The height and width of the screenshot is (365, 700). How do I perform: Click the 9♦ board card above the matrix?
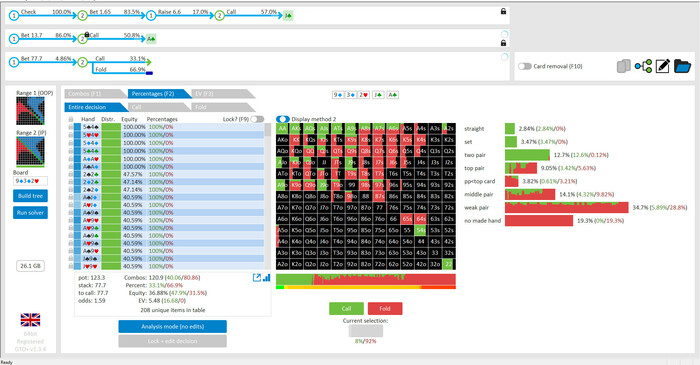(338, 95)
